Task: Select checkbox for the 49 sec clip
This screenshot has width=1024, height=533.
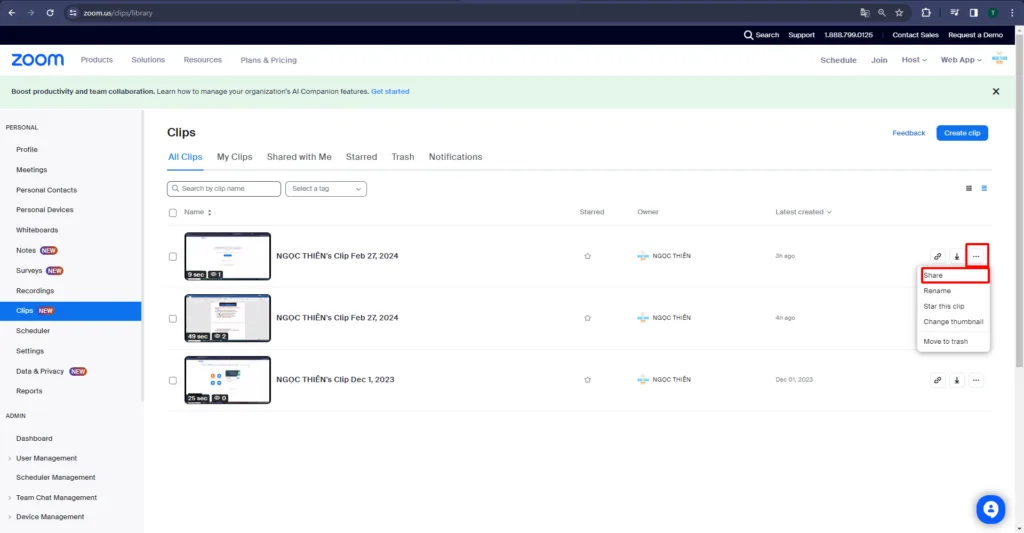Action: (x=173, y=318)
